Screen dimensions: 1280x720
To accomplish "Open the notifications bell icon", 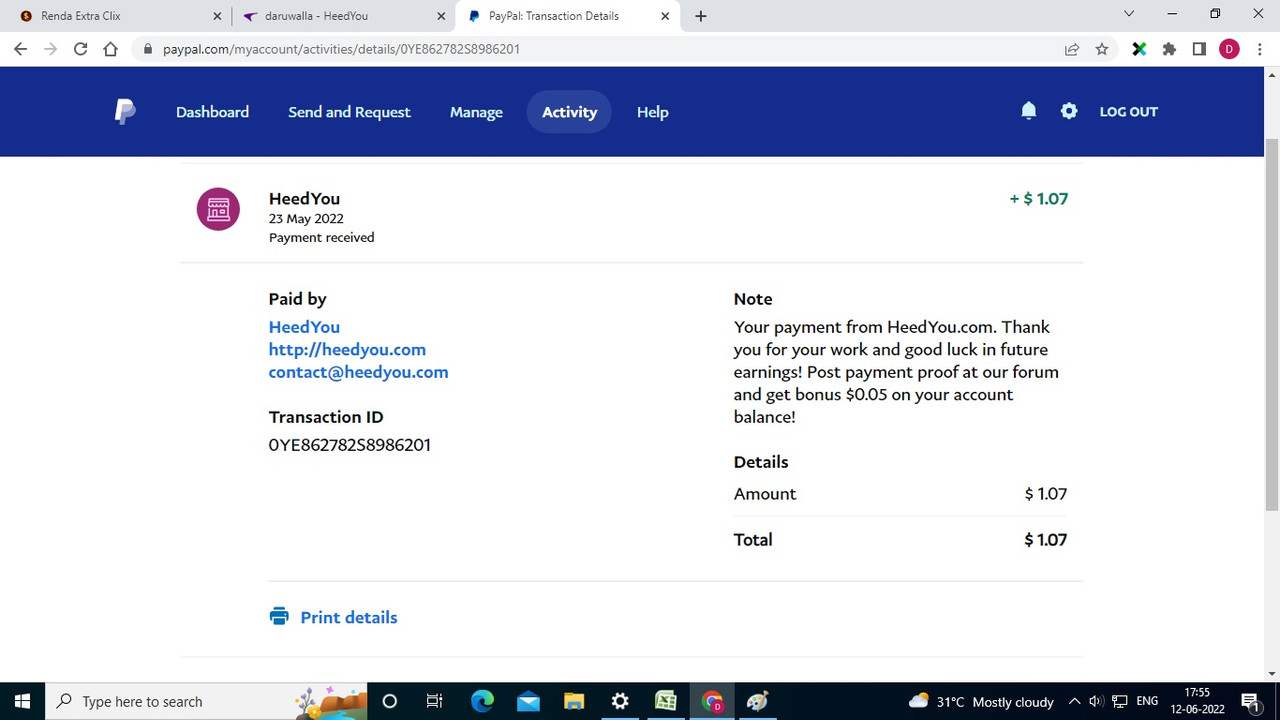I will click(1028, 111).
